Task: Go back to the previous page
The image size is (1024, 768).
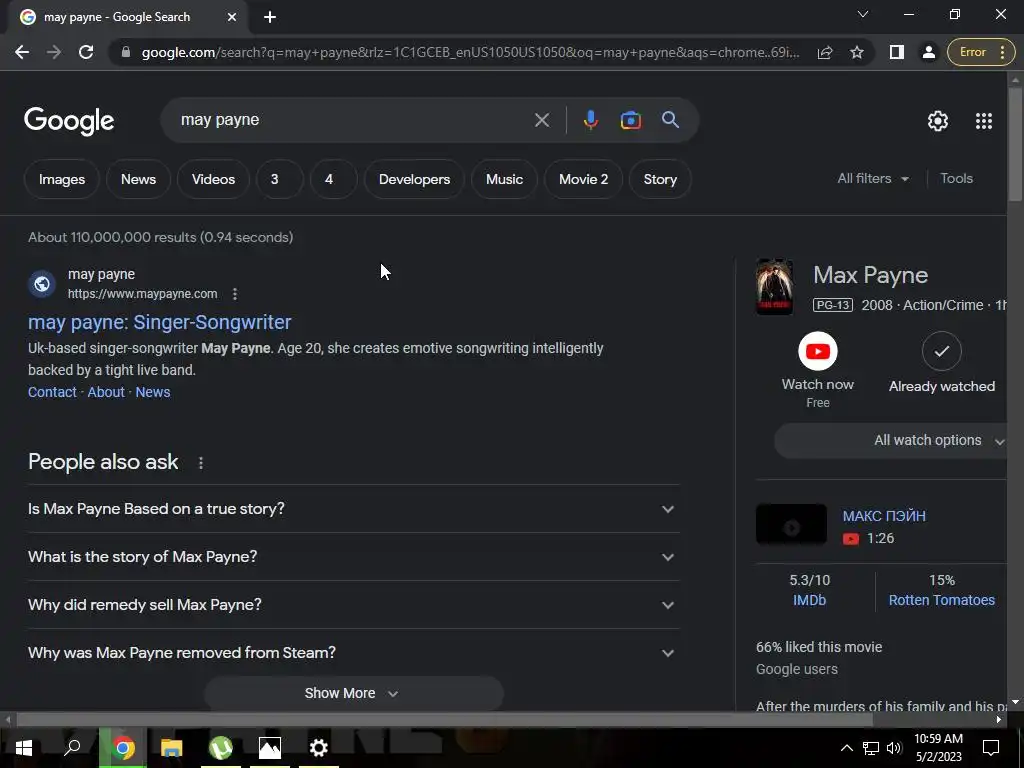Action: point(22,52)
